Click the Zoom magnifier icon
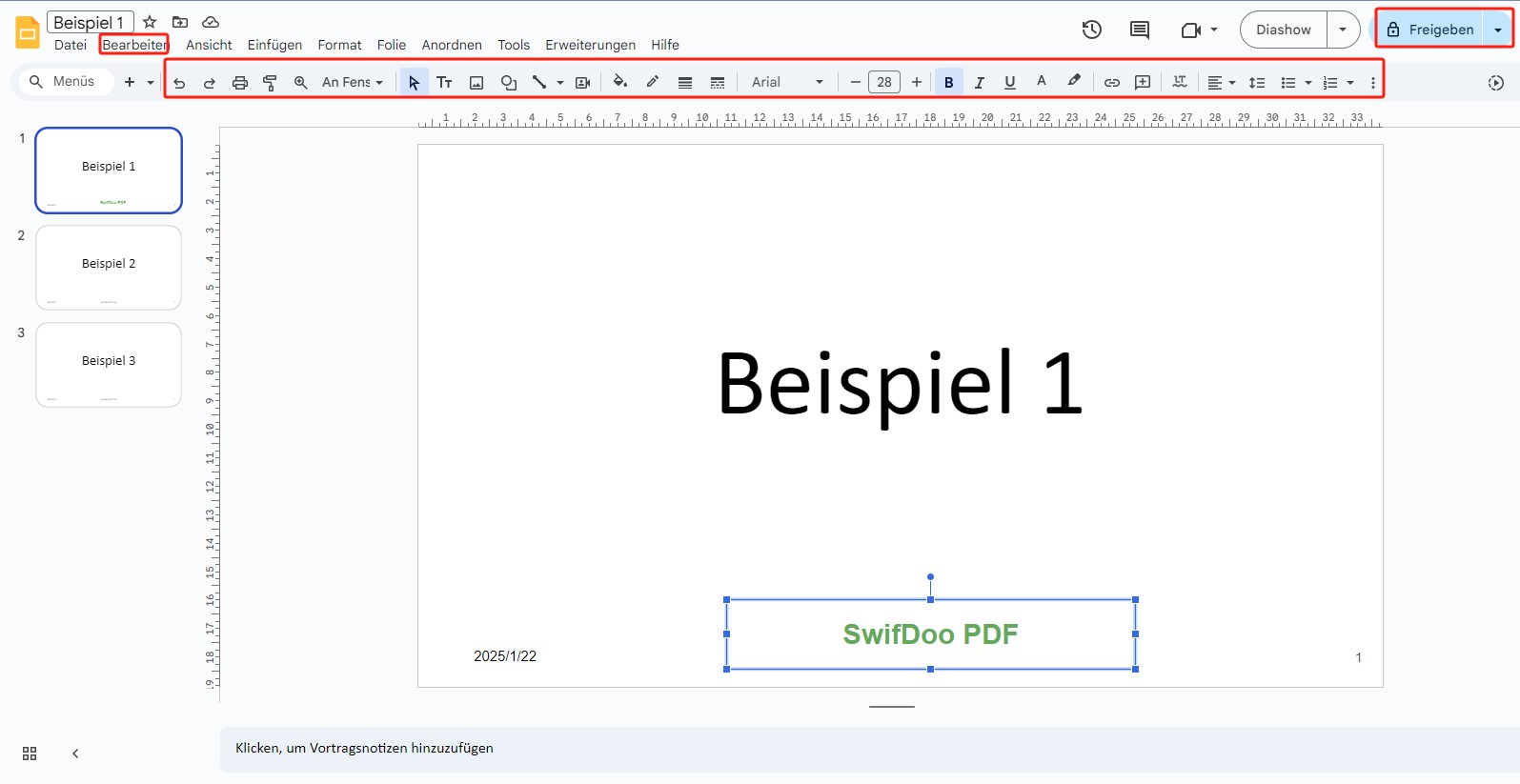The image size is (1520, 784). pos(301,83)
